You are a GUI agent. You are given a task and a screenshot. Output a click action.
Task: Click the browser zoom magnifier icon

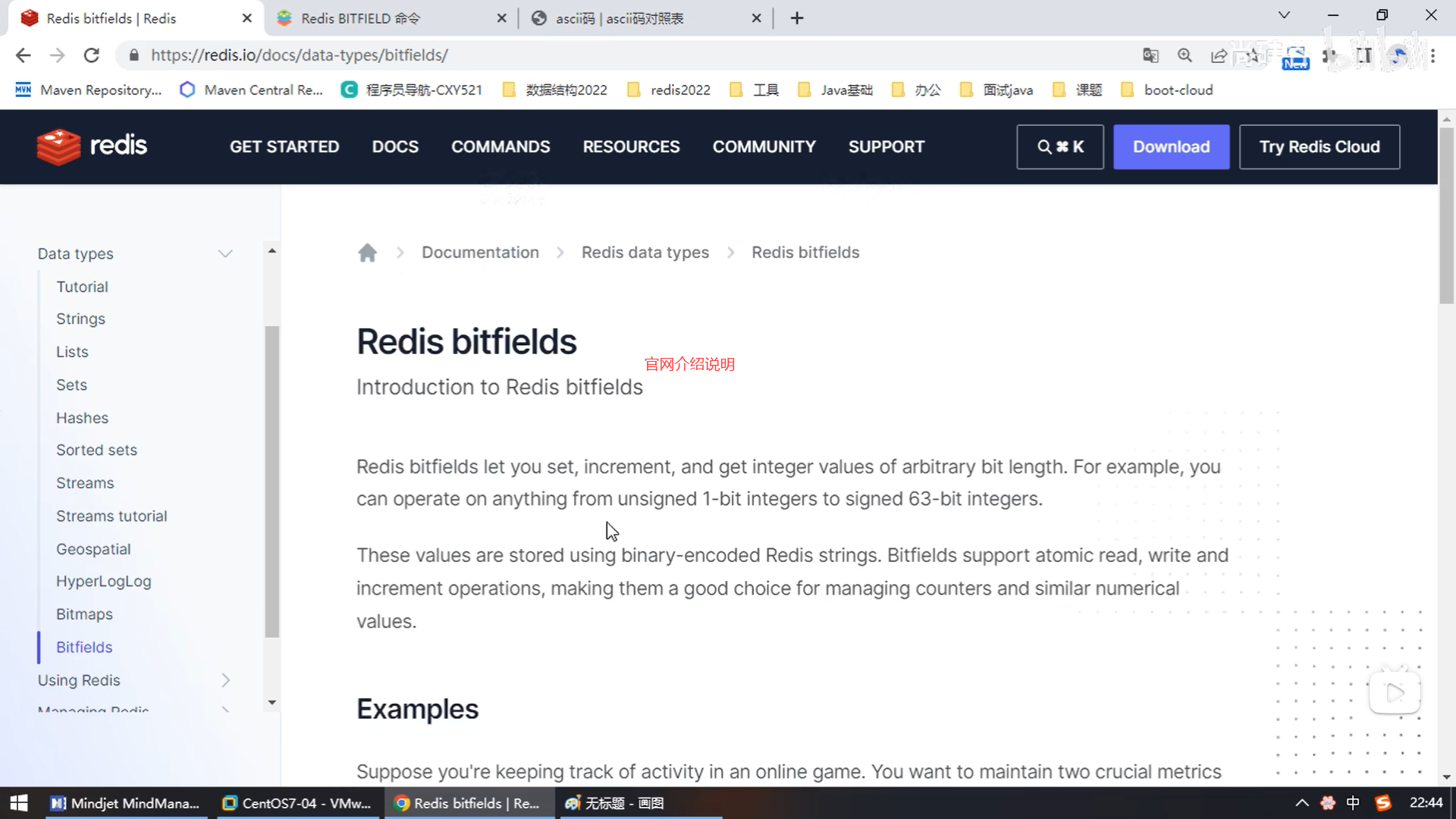[x=1185, y=55]
